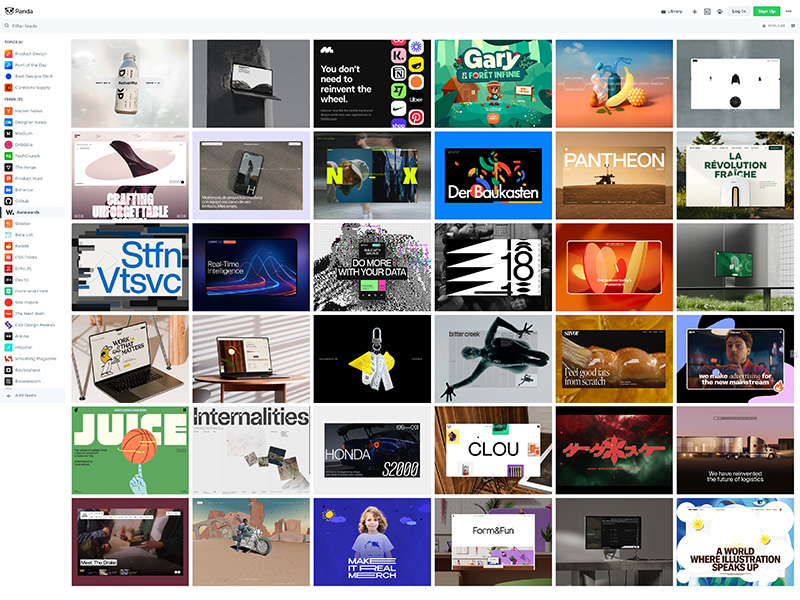Image resolution: width=800 pixels, height=600 pixels.
Task: Select Hacker News in feeds list
Action: [x=28, y=111]
